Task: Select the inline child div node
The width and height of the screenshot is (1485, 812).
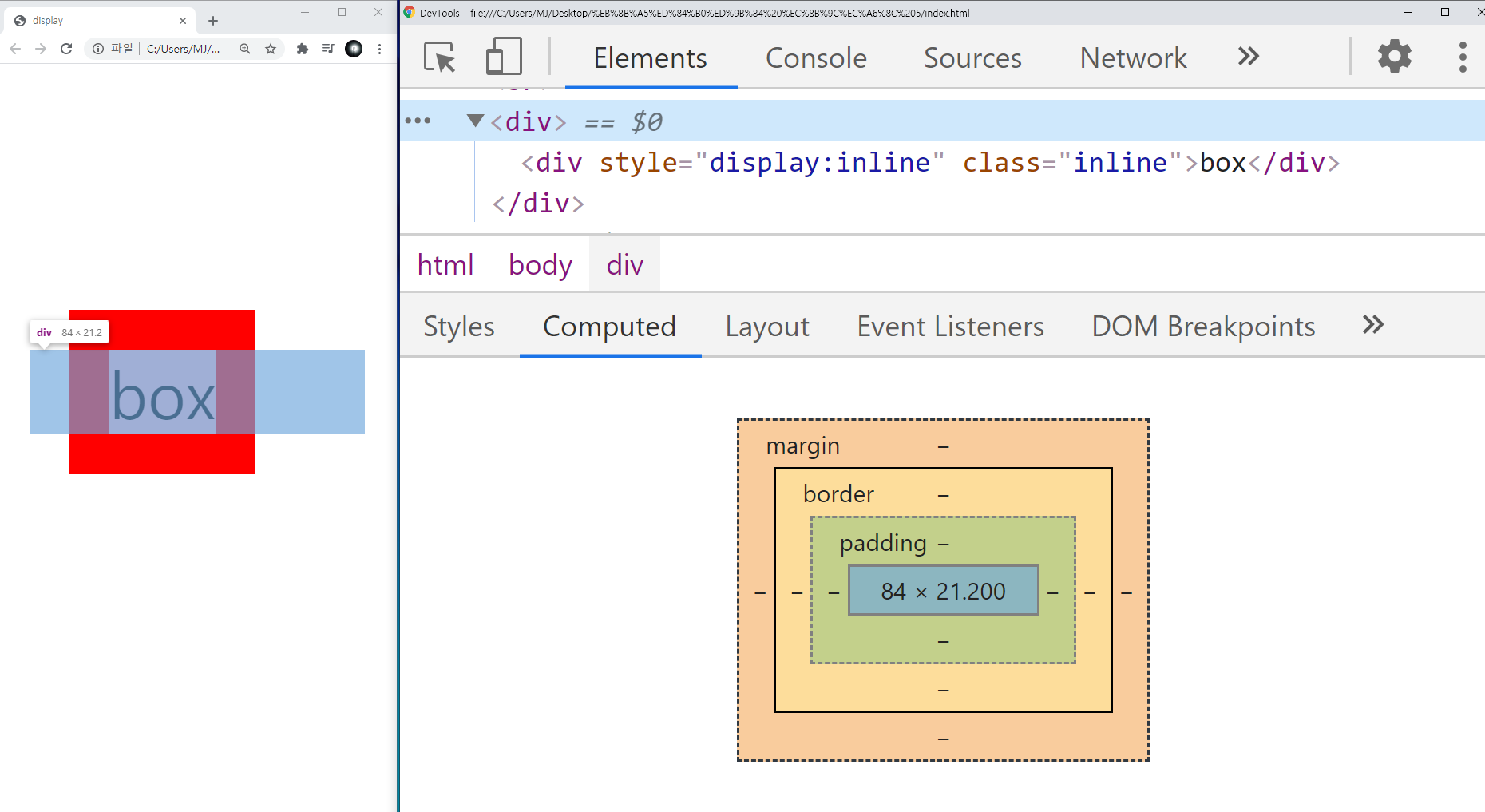Action: tap(930, 162)
